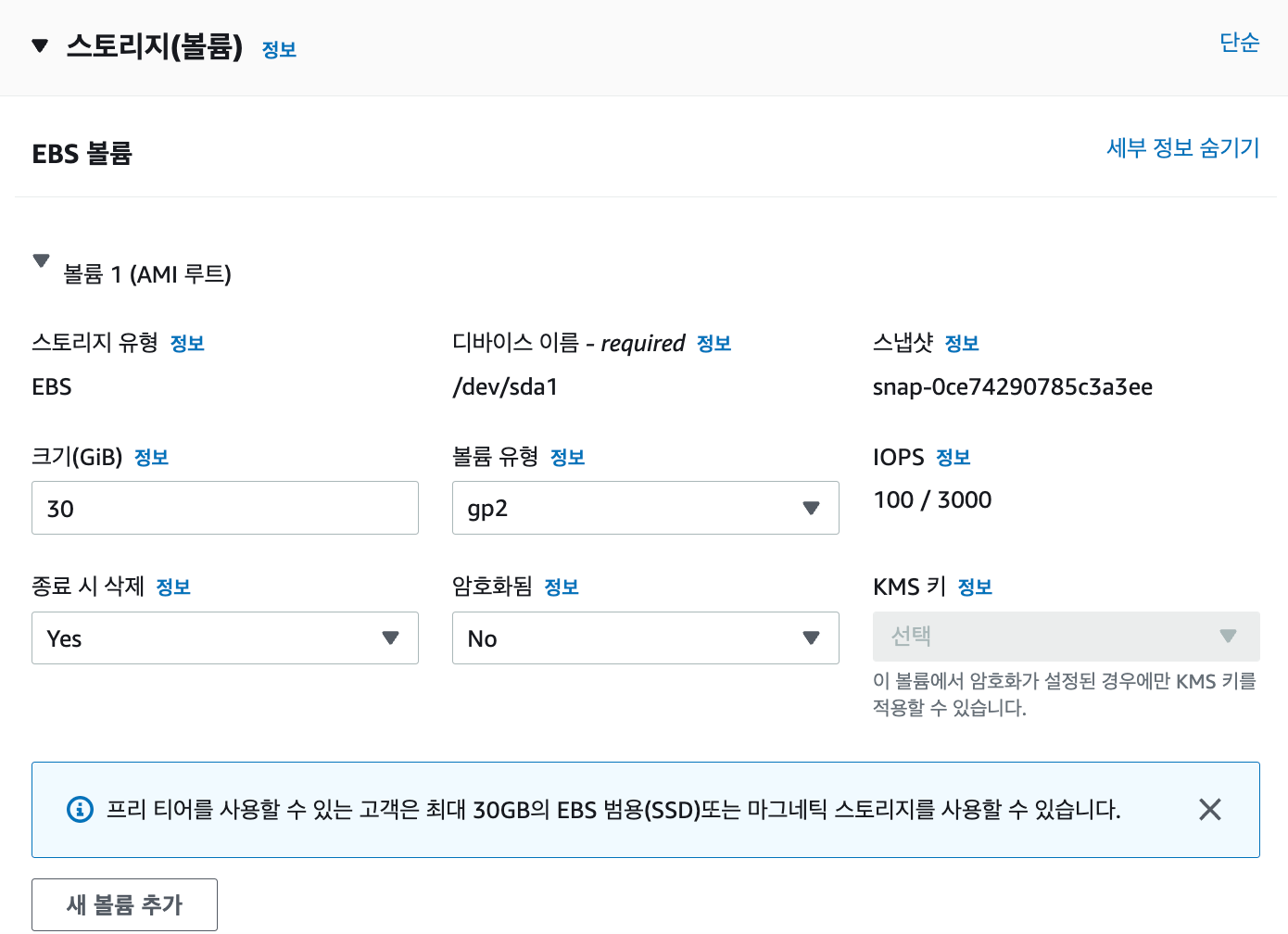Open 정보 next to 스토리지(볼륨) header
Viewport: 1288px width, 934px height.
coord(279,49)
